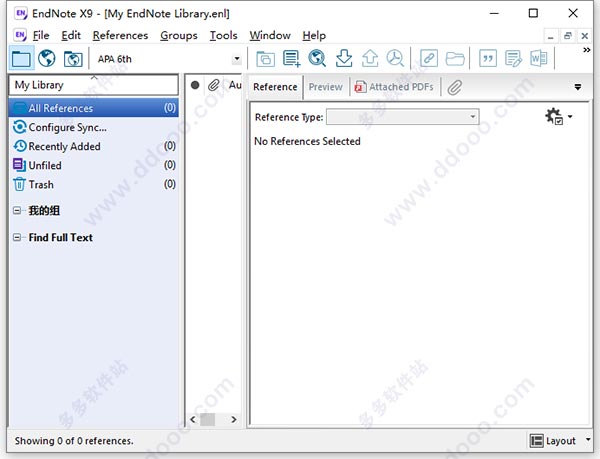
Task: Click Insert Citation quote icon
Action: pos(488,59)
